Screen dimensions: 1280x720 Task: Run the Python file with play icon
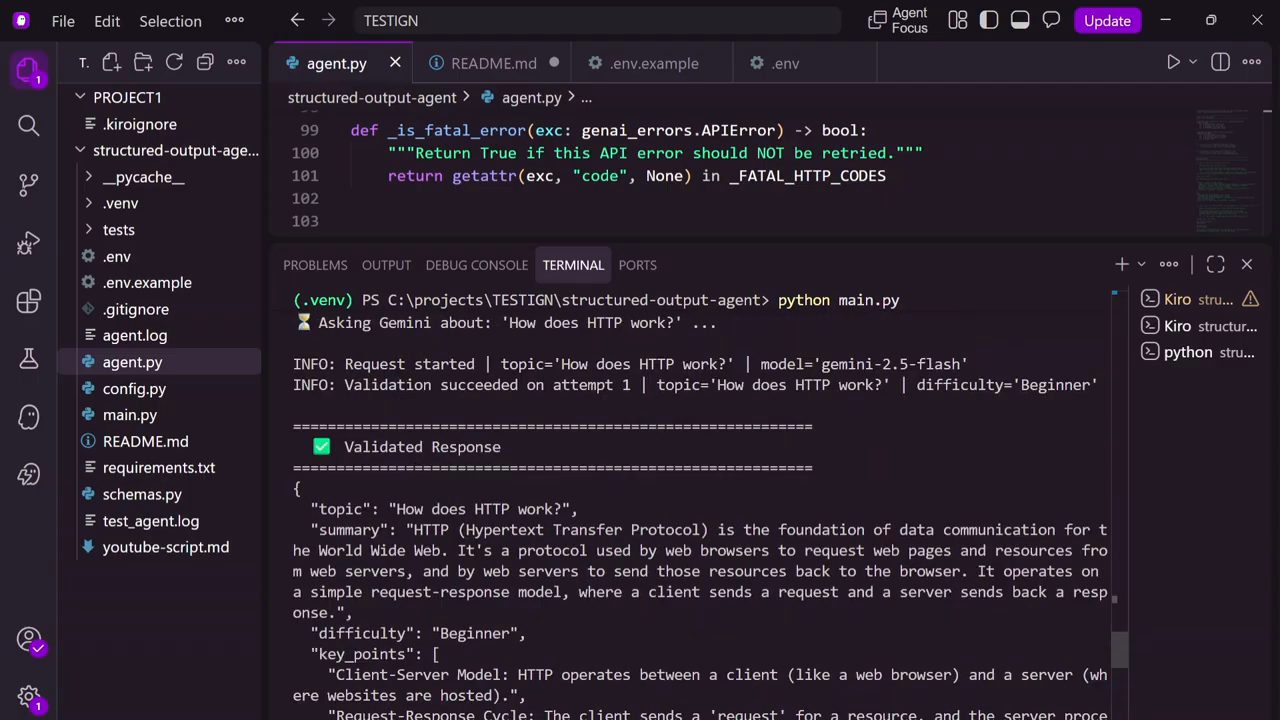(x=1173, y=62)
